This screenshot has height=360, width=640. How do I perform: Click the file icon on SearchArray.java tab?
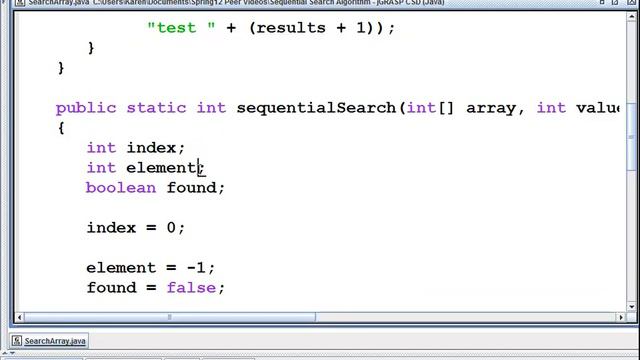tap(17, 341)
